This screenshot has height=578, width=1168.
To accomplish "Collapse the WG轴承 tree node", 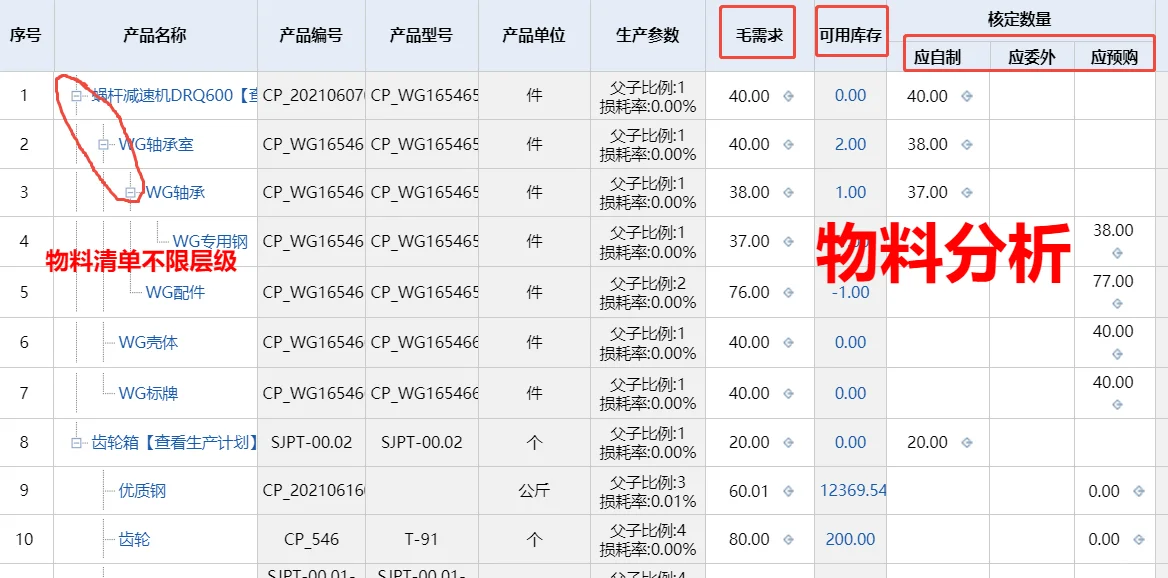I will coord(132,193).
